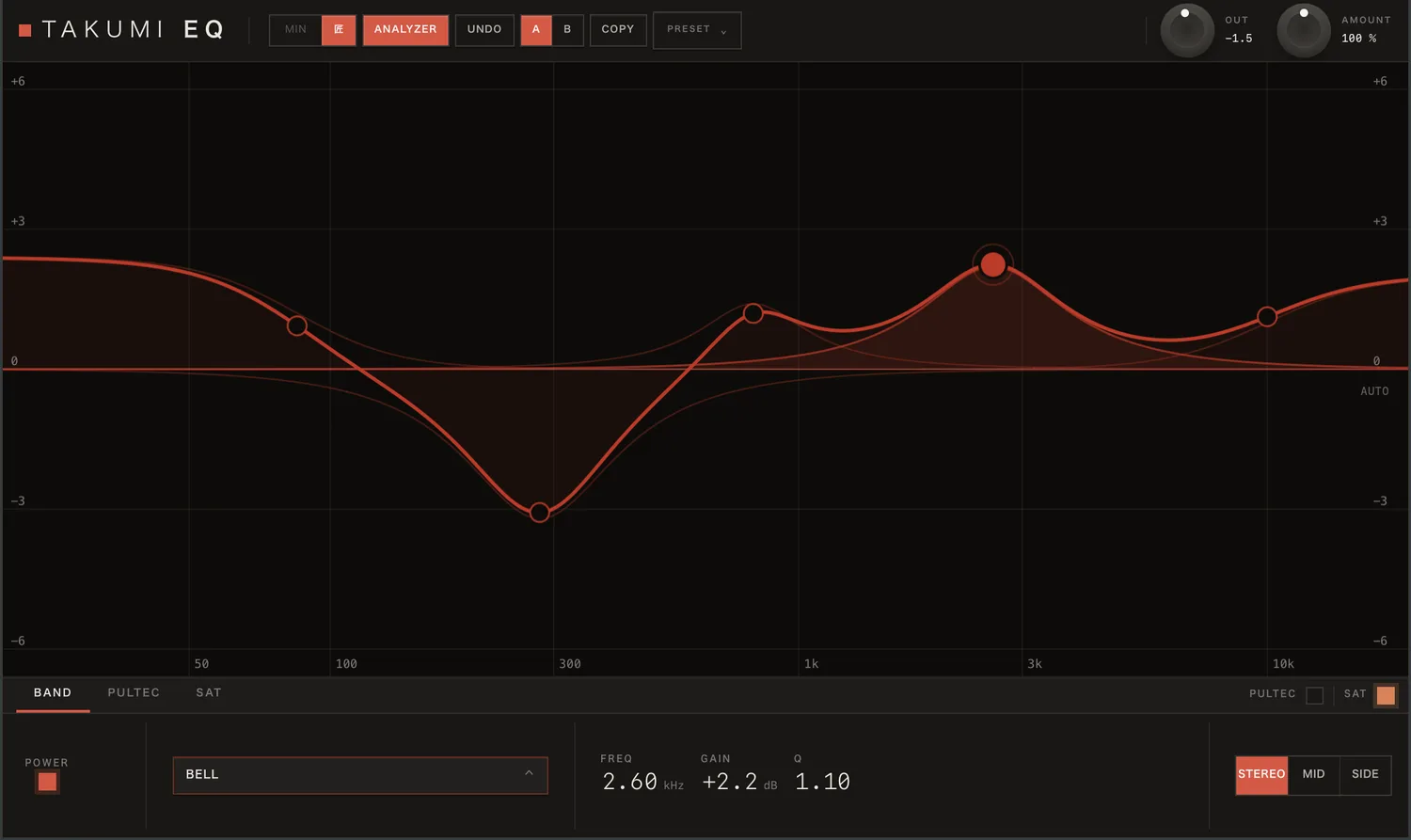Select the A comparison state

(536, 29)
